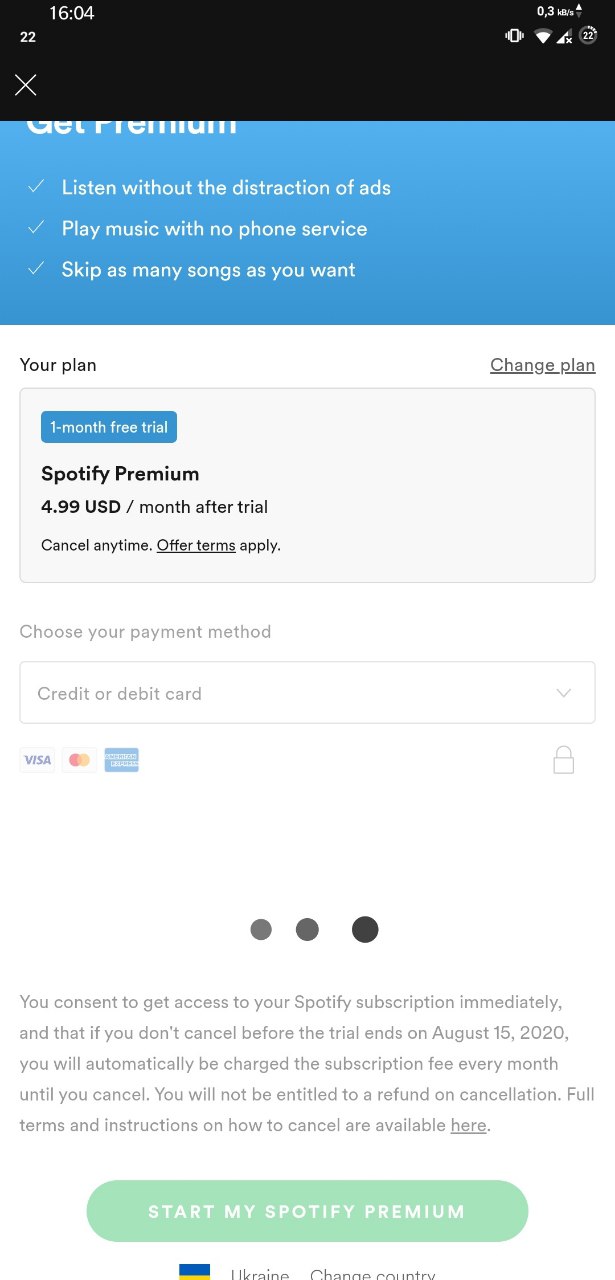Click the Visa card icon
The height and width of the screenshot is (1280, 615).
tap(37, 760)
